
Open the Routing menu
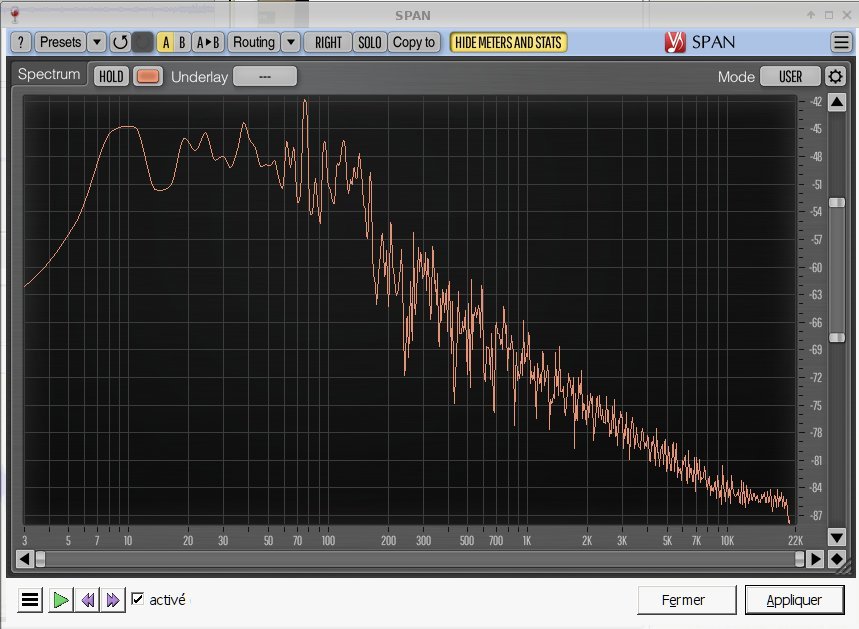click(x=254, y=42)
